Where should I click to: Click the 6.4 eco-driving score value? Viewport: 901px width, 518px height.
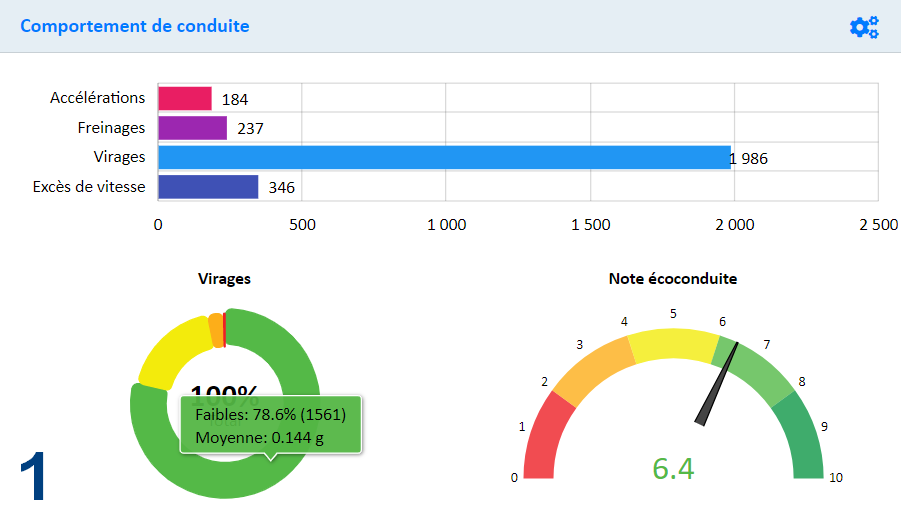(672, 468)
